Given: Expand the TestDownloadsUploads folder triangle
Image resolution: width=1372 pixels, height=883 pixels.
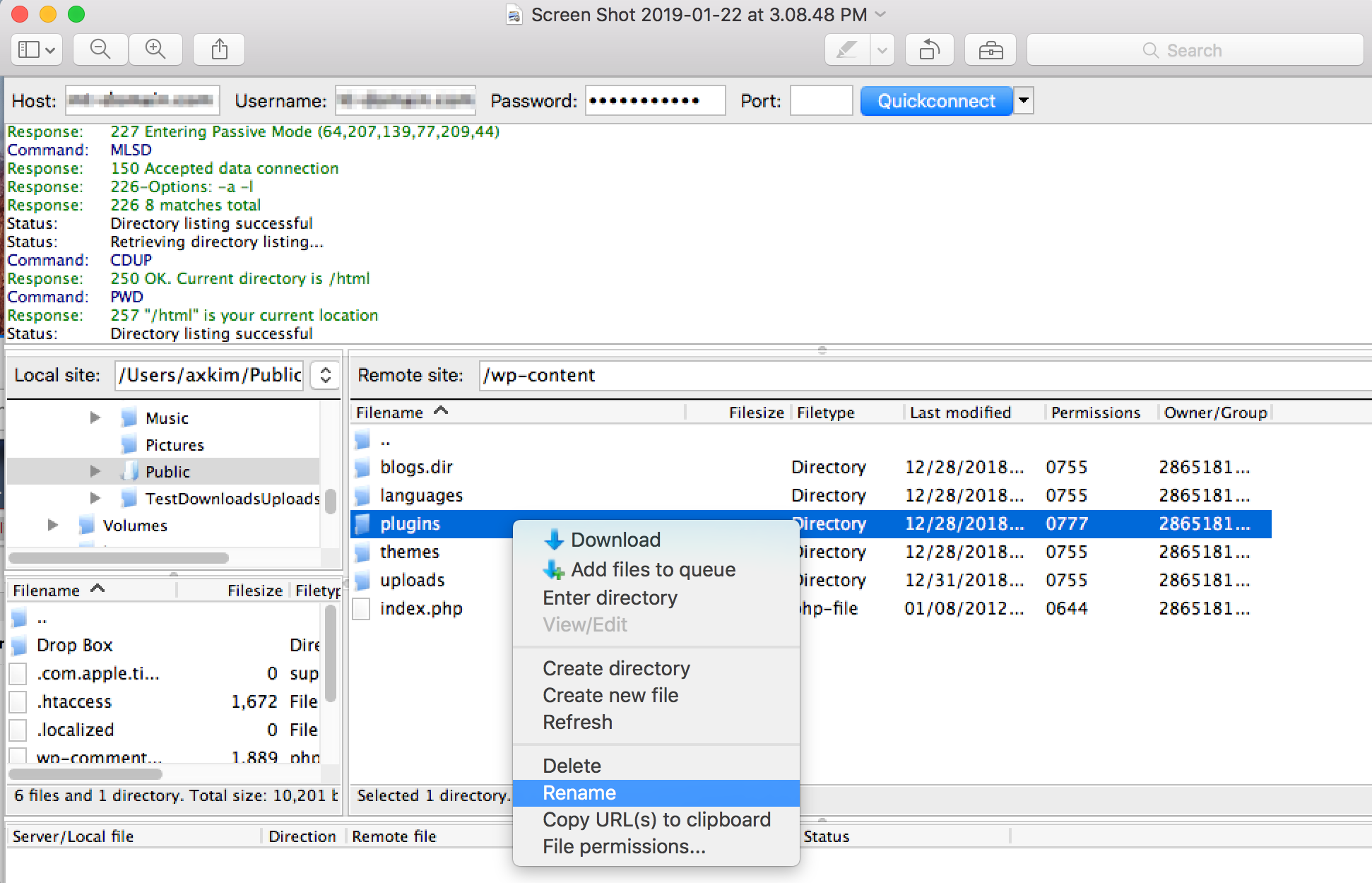Looking at the screenshot, I should coord(95,498).
